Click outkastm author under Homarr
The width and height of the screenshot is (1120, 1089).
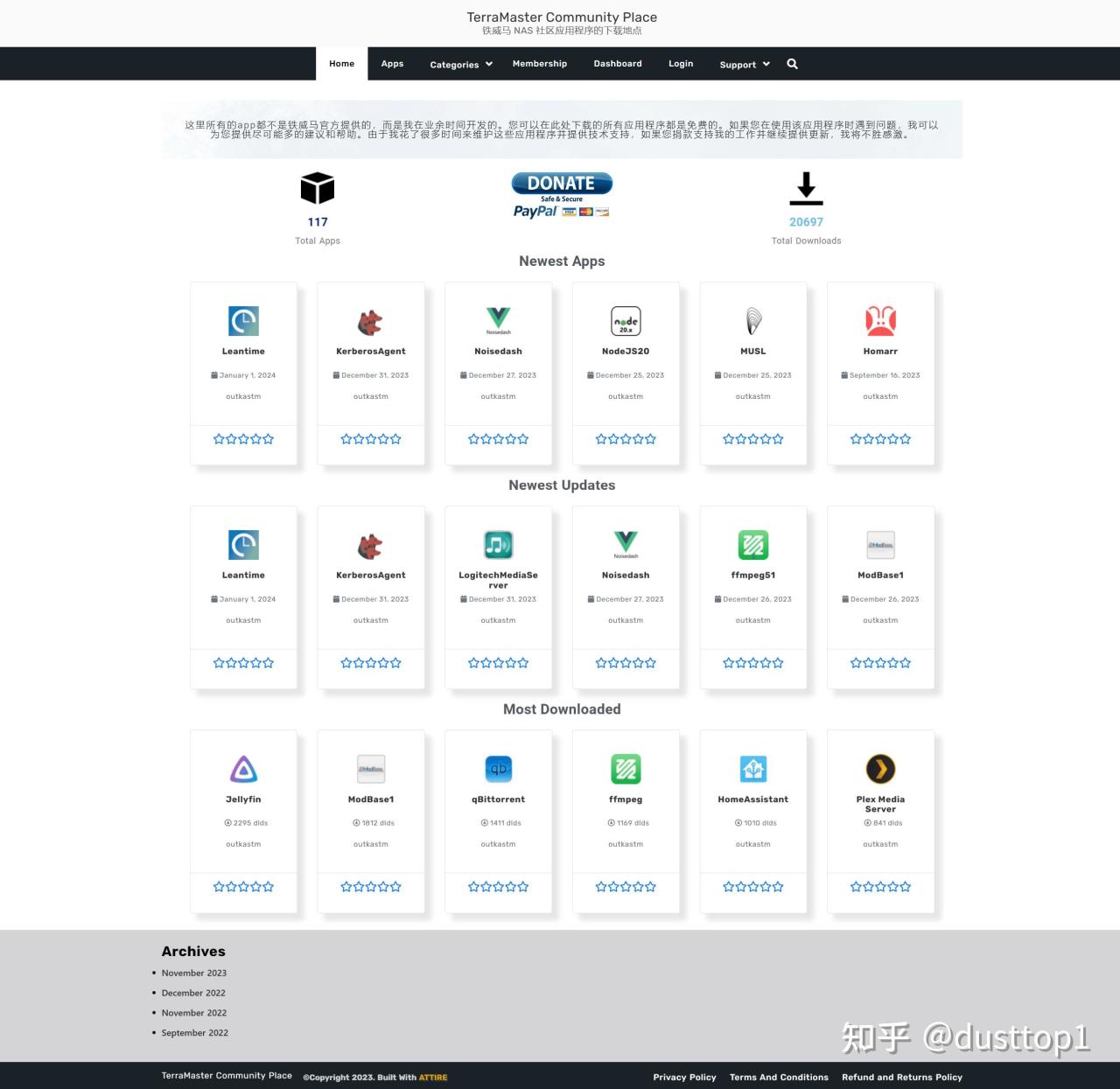click(x=880, y=396)
